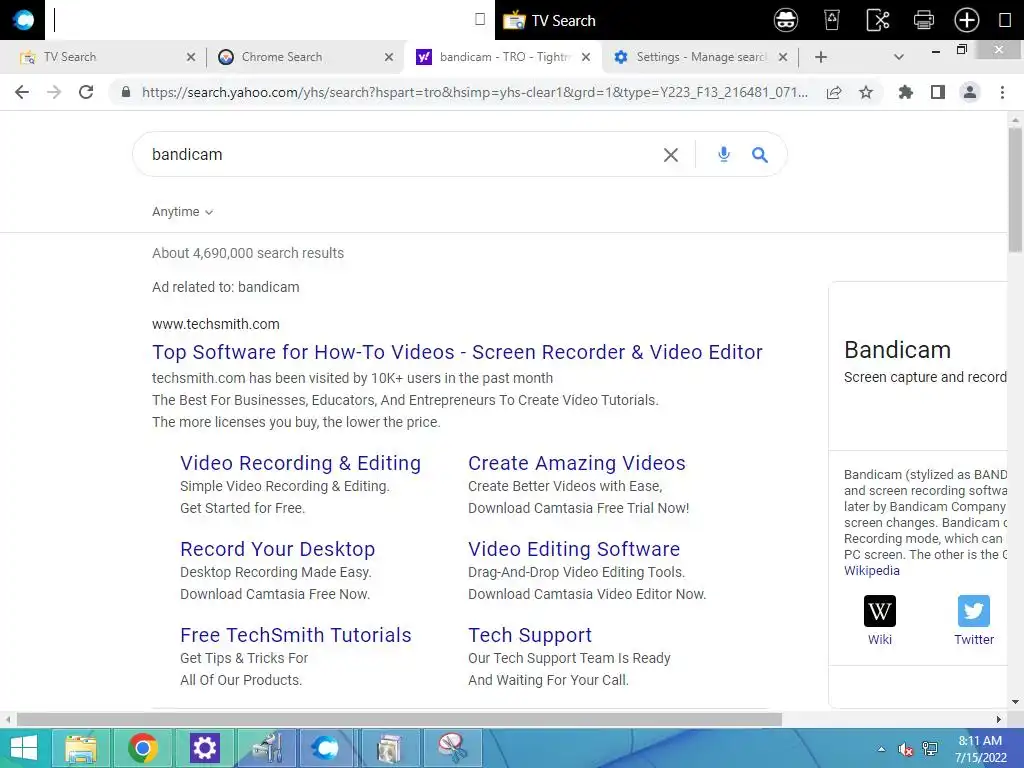This screenshot has height=768, width=1024.
Task: Close the bandicam TRO tab
Action: coord(586,57)
